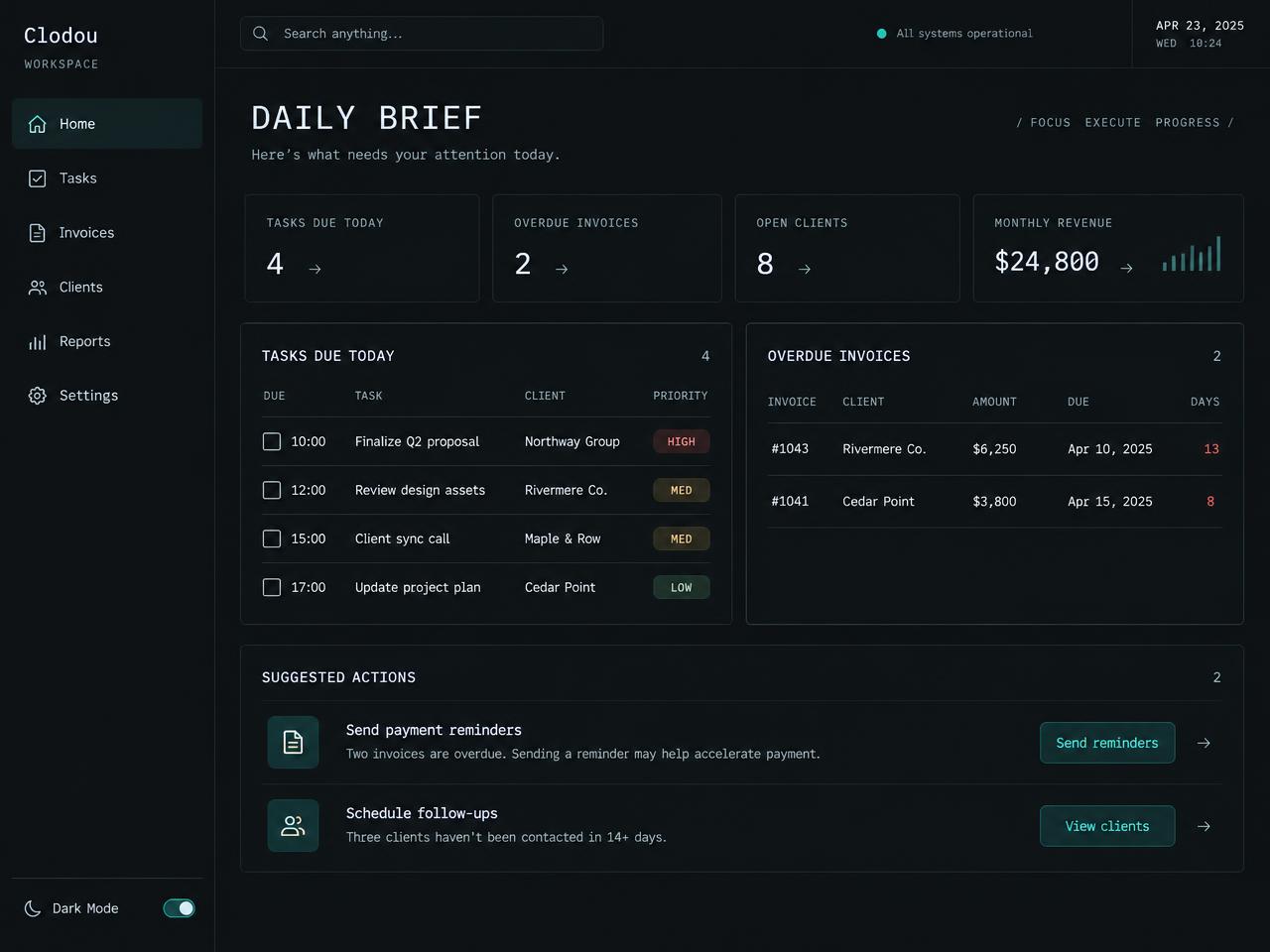Screen dimensions: 1270x952
Task: Mark Client sync call task as done
Action: (272, 538)
